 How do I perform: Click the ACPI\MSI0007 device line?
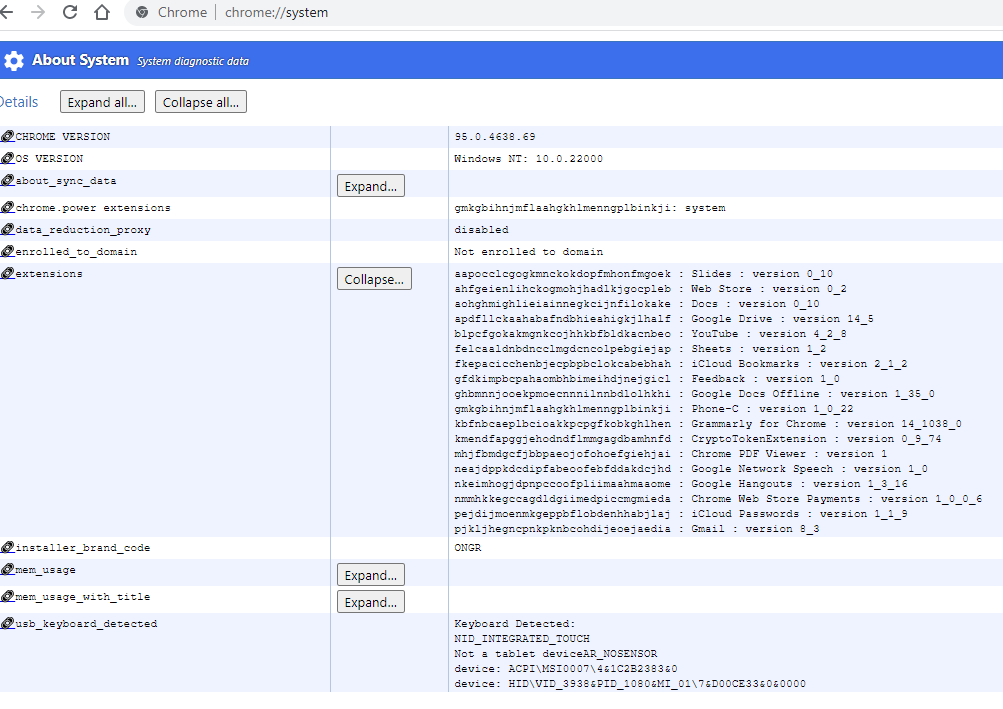(566, 669)
